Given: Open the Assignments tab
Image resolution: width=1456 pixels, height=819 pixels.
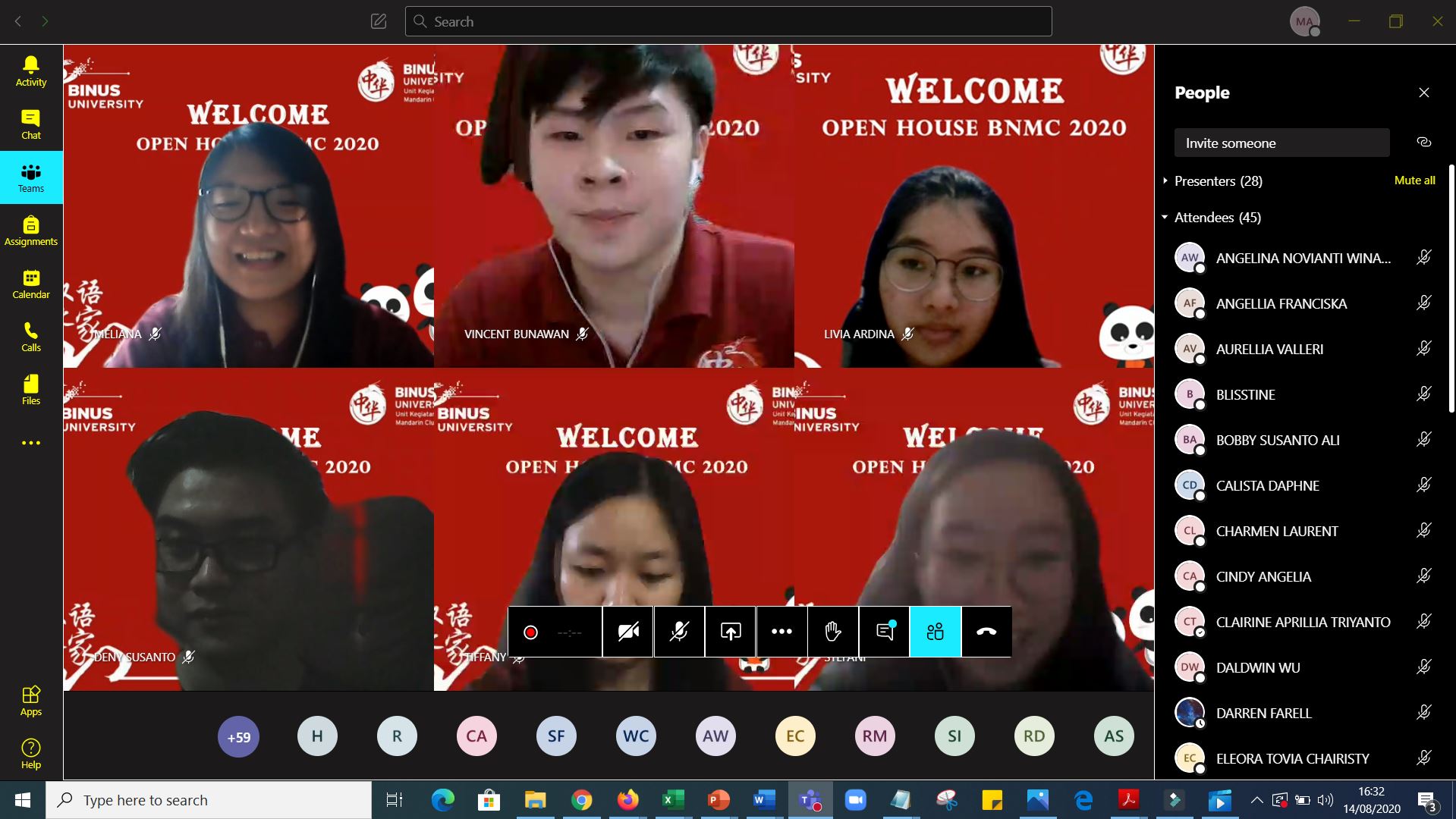Looking at the screenshot, I should click(x=31, y=231).
